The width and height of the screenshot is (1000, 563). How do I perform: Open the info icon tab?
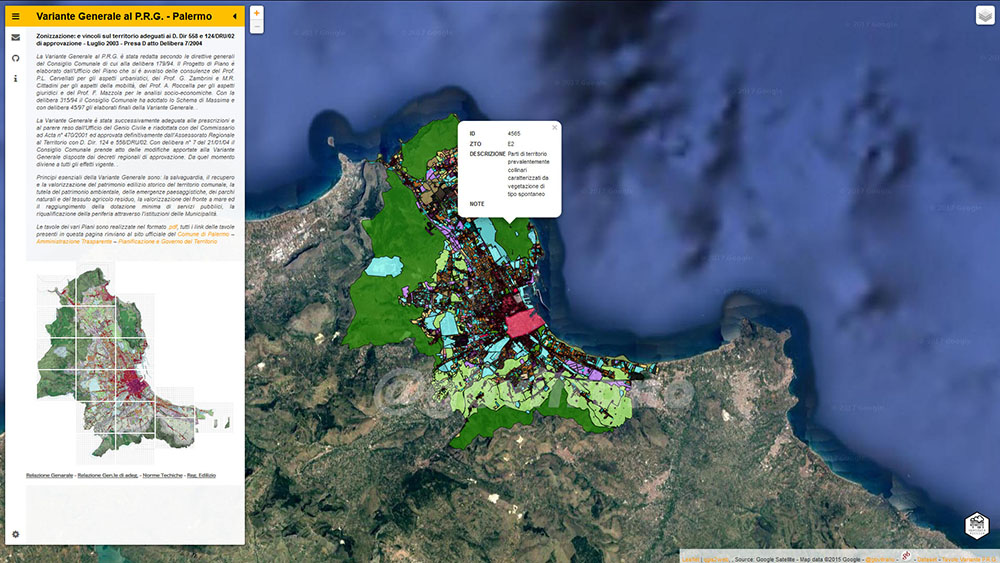click(x=16, y=78)
